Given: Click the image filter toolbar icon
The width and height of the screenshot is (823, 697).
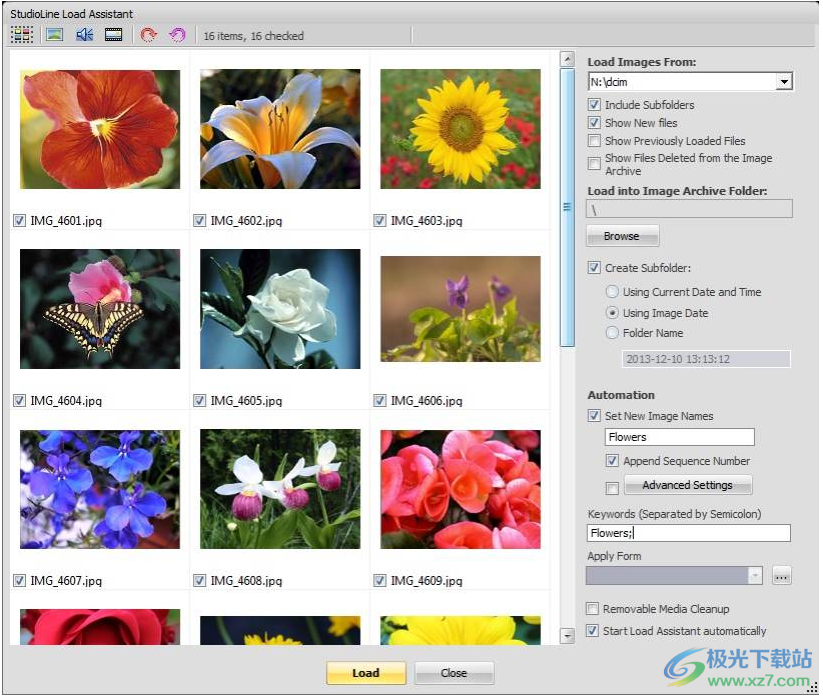Looking at the screenshot, I should [55, 34].
